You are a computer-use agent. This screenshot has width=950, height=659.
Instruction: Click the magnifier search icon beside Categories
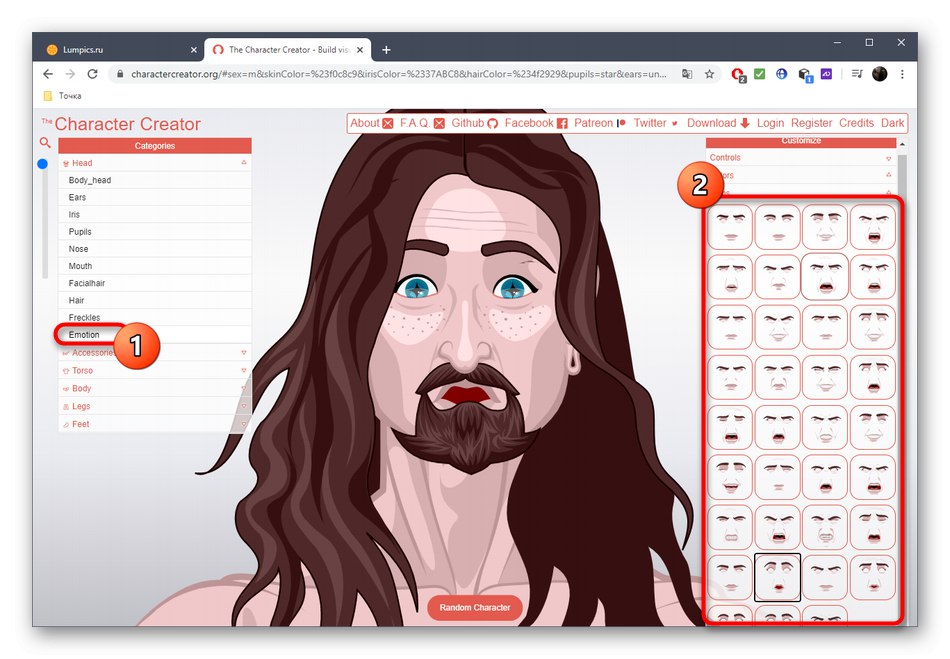(x=45, y=142)
